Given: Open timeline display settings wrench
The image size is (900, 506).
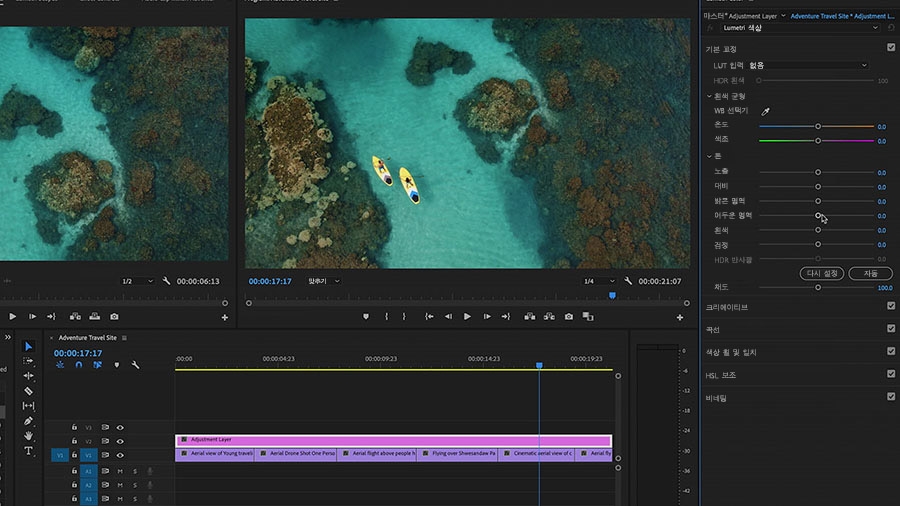Looking at the screenshot, I should pos(135,365).
